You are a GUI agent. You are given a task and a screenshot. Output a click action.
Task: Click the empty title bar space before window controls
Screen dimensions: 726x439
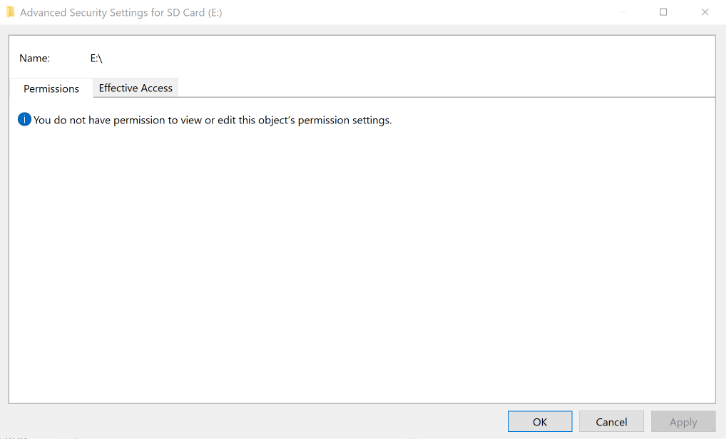tap(417, 13)
